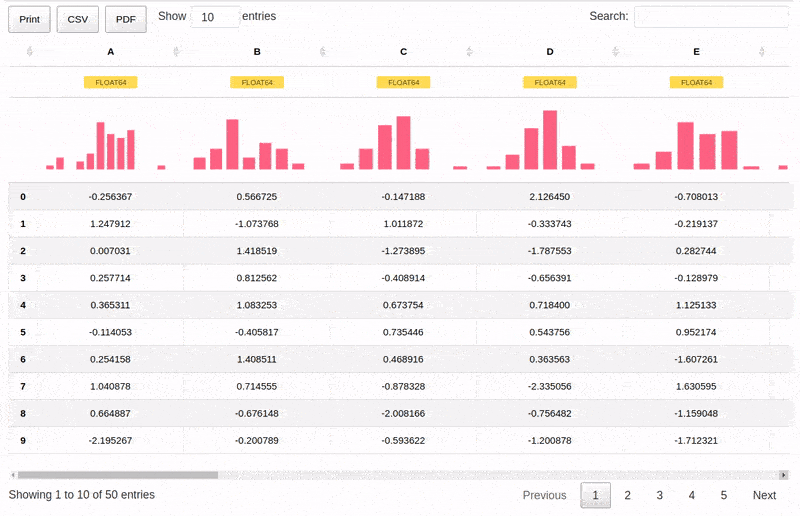Image resolution: width=800 pixels, height=516 pixels.
Task: Sort table by column C header
Action: click(x=404, y=52)
